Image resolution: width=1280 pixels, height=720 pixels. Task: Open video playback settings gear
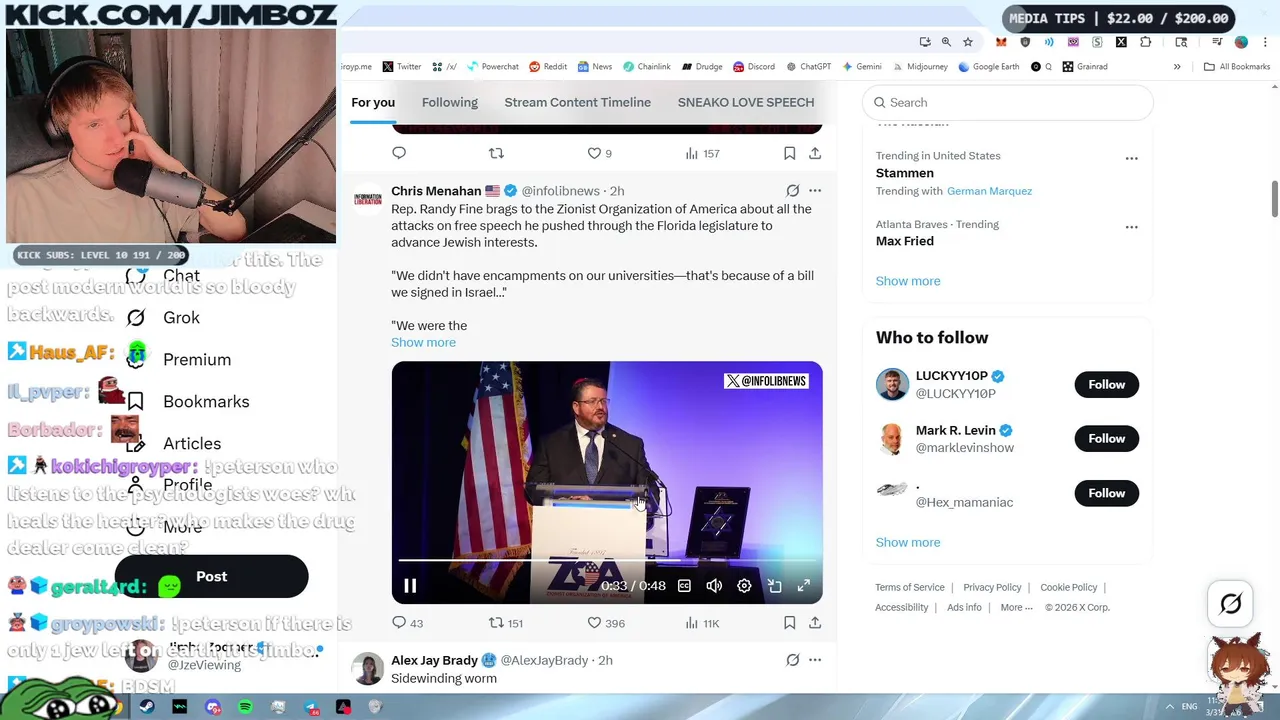pos(744,586)
